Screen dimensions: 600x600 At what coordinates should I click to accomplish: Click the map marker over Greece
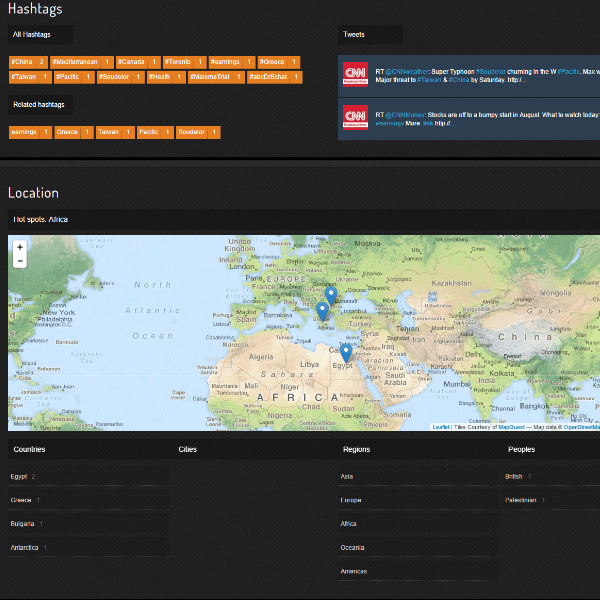coord(322,311)
